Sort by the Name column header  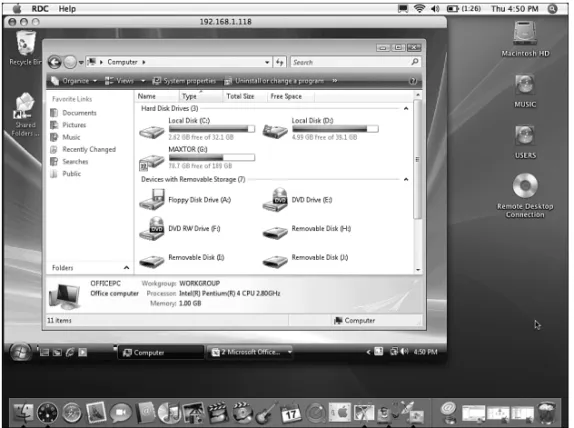coord(156,96)
